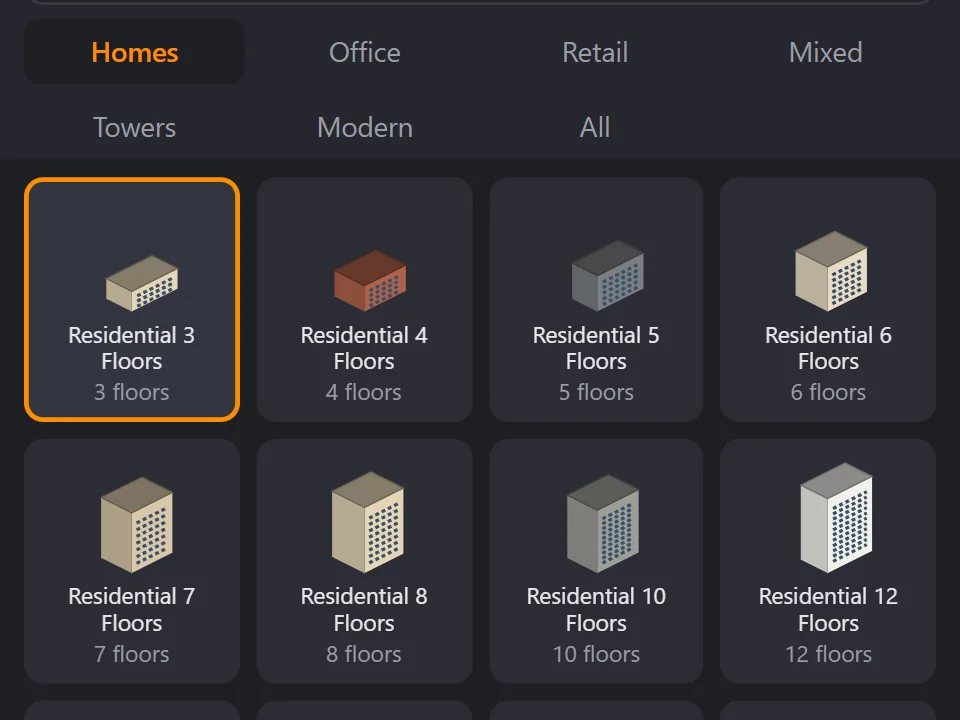Viewport: 960px width, 720px height.
Task: Click the 'Residential 8 Floors' title label
Action: click(364, 610)
